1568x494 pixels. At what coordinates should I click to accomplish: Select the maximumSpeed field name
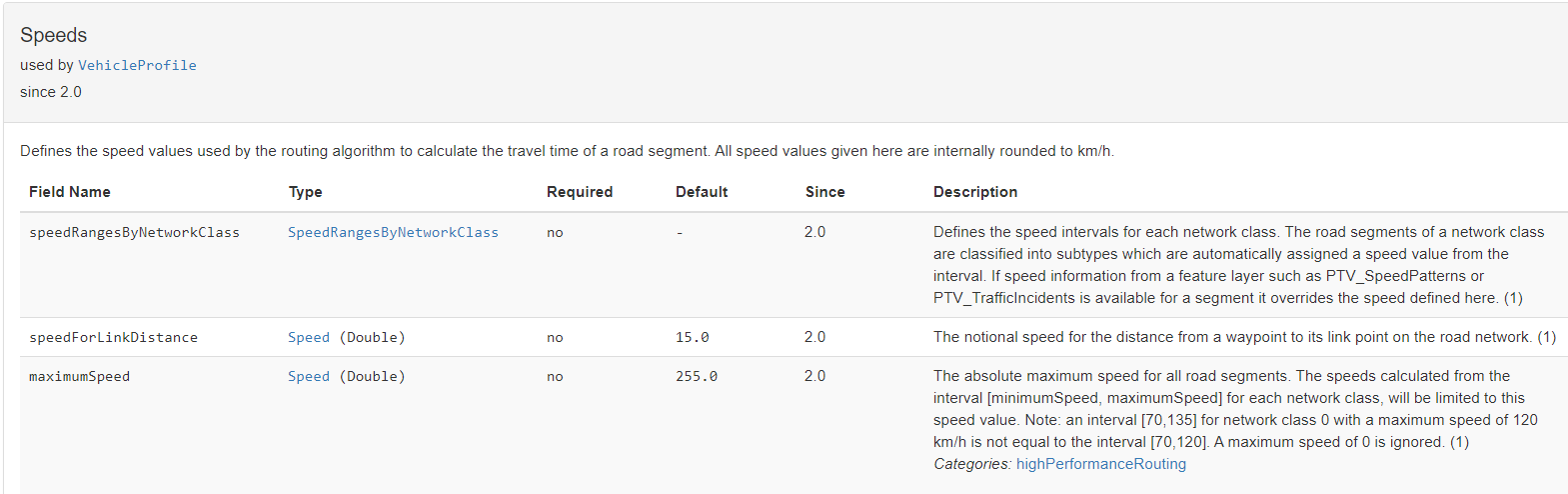(79, 376)
